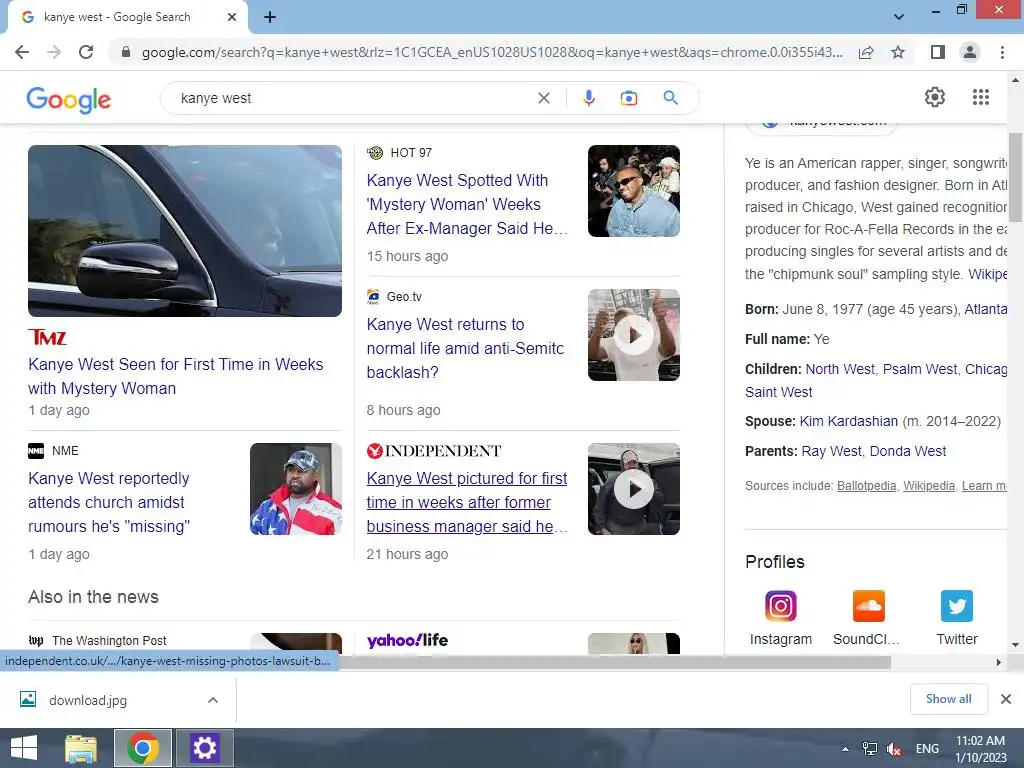Click the vertical scrollbar thumb
Screen dimensions: 1024x768
tap(1015, 177)
